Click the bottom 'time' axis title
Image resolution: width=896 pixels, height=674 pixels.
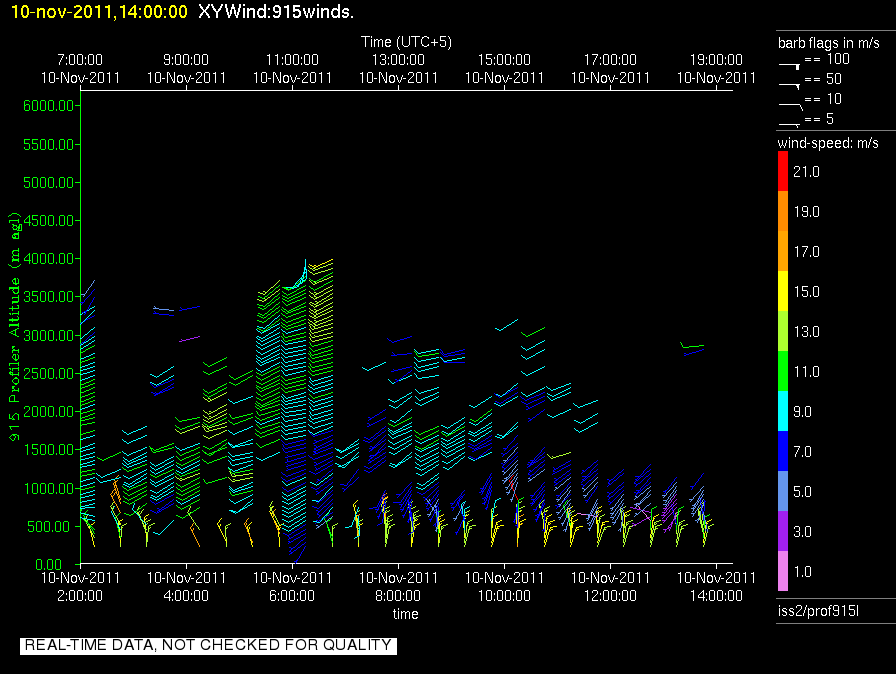tap(405, 614)
